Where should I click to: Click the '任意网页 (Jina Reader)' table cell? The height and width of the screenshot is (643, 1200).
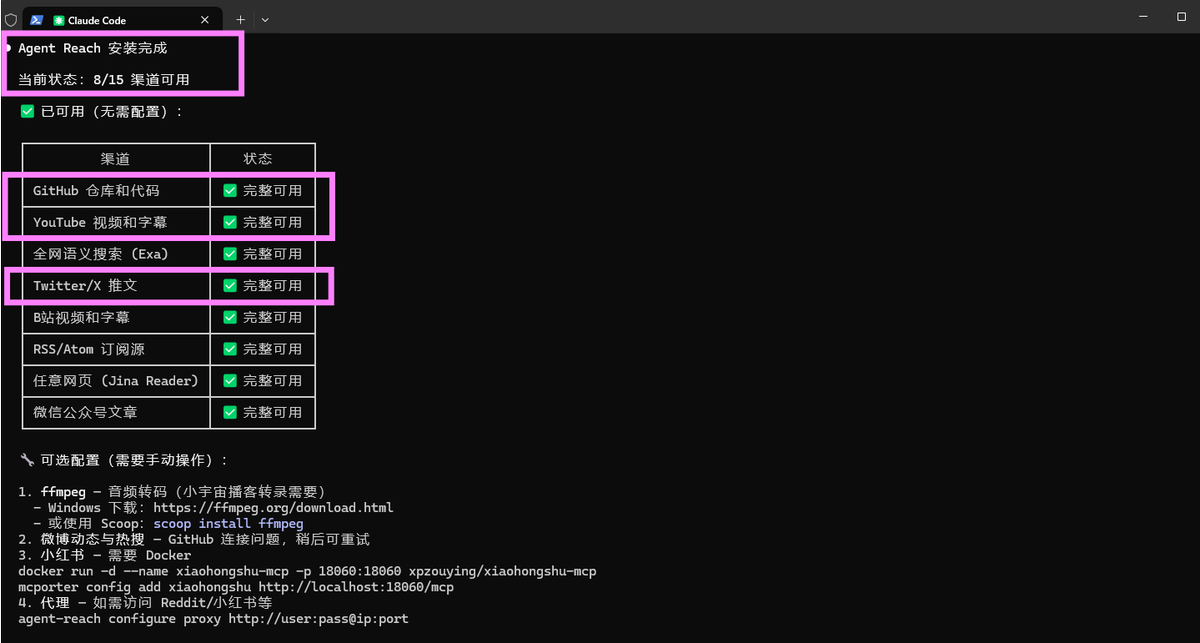tap(116, 380)
